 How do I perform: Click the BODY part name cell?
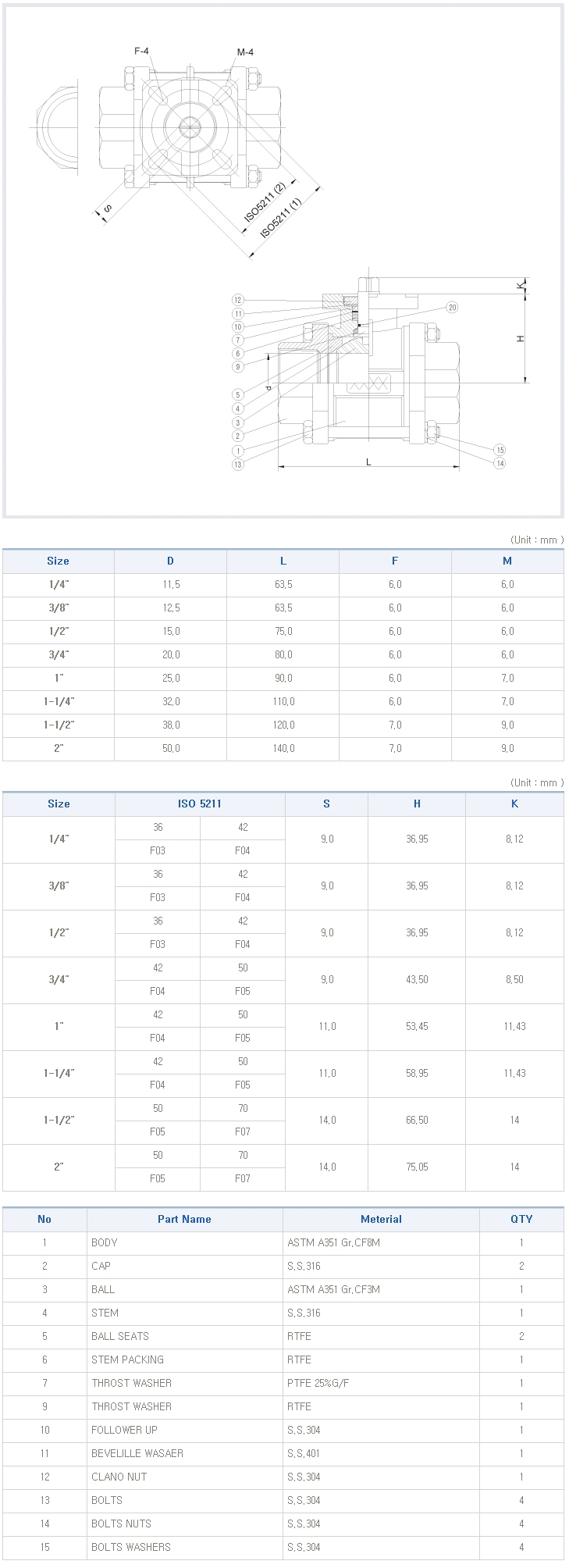(184, 1242)
